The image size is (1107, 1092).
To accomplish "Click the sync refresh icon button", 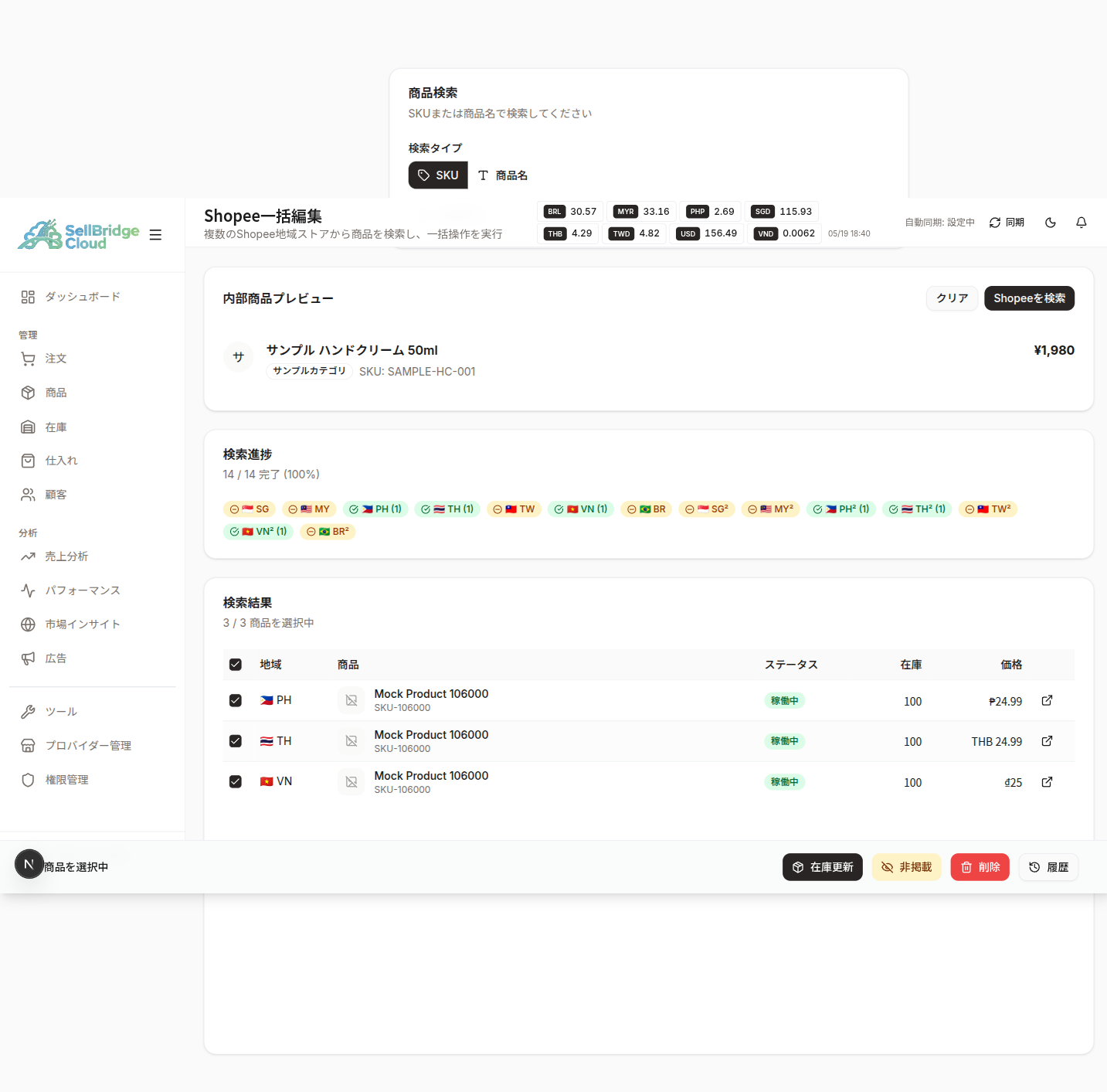I will 1007,223.
